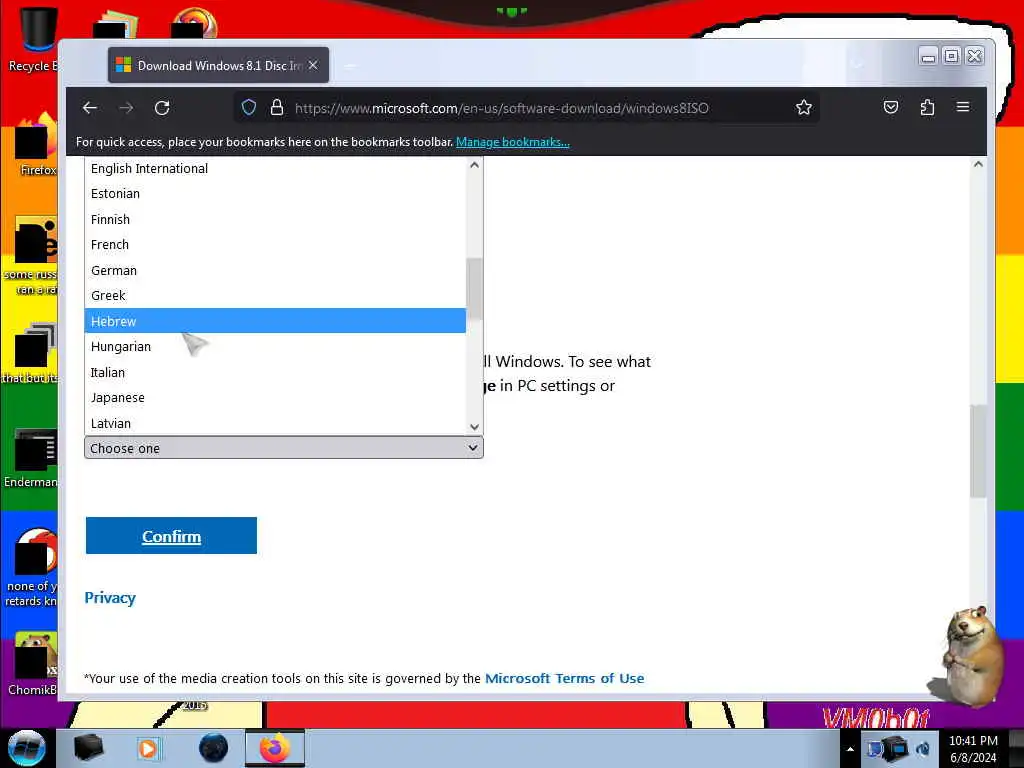The image size is (1024, 768).
Task: Select the 'some russ' desktop icon
Action: point(33,256)
